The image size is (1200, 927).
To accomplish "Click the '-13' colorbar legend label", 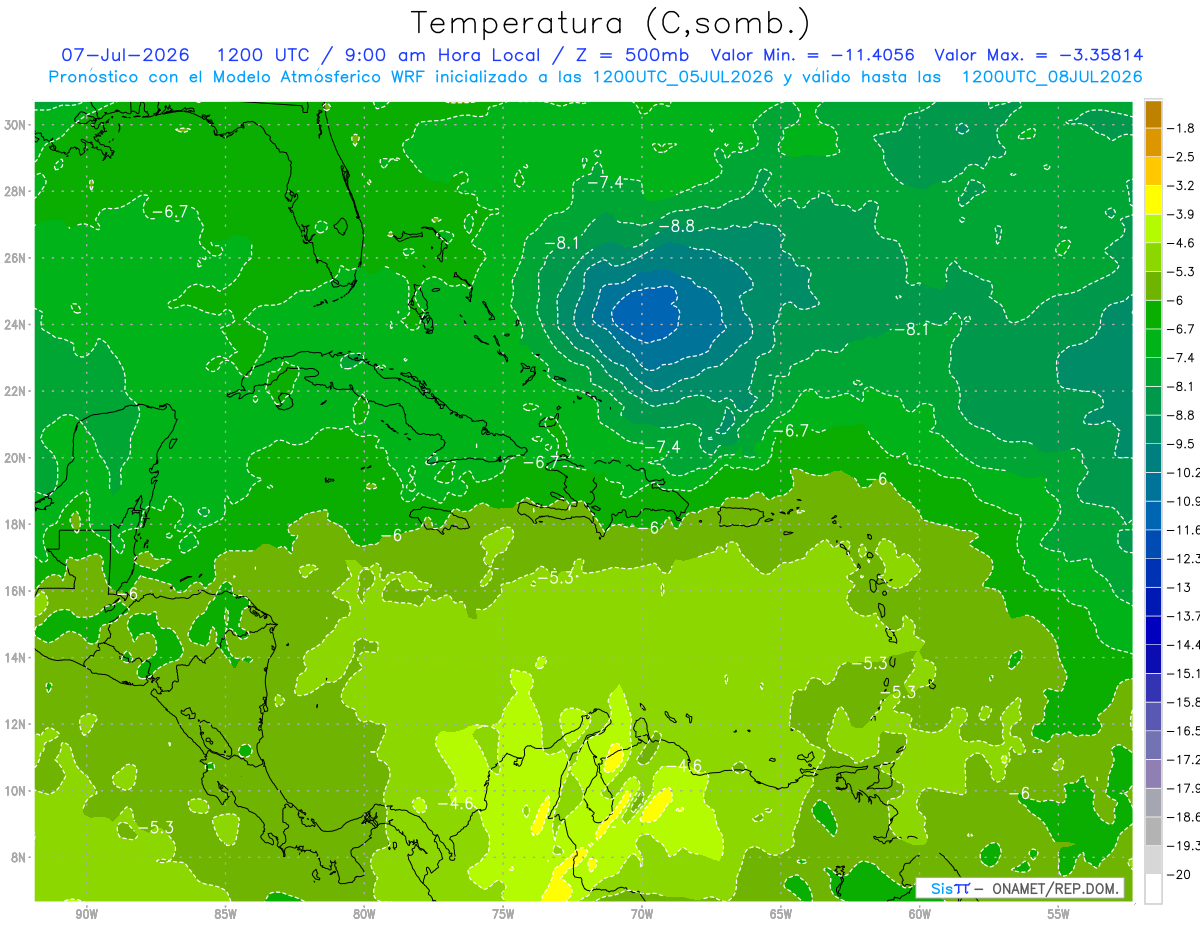I will click(x=1180, y=587).
